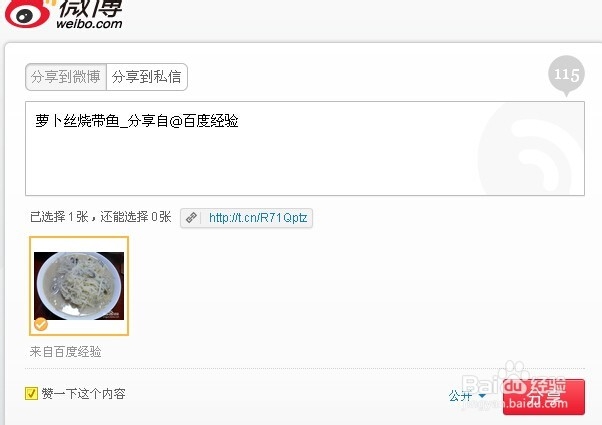
Task: Click the radish fish dish thumbnail
Action: click(x=79, y=286)
